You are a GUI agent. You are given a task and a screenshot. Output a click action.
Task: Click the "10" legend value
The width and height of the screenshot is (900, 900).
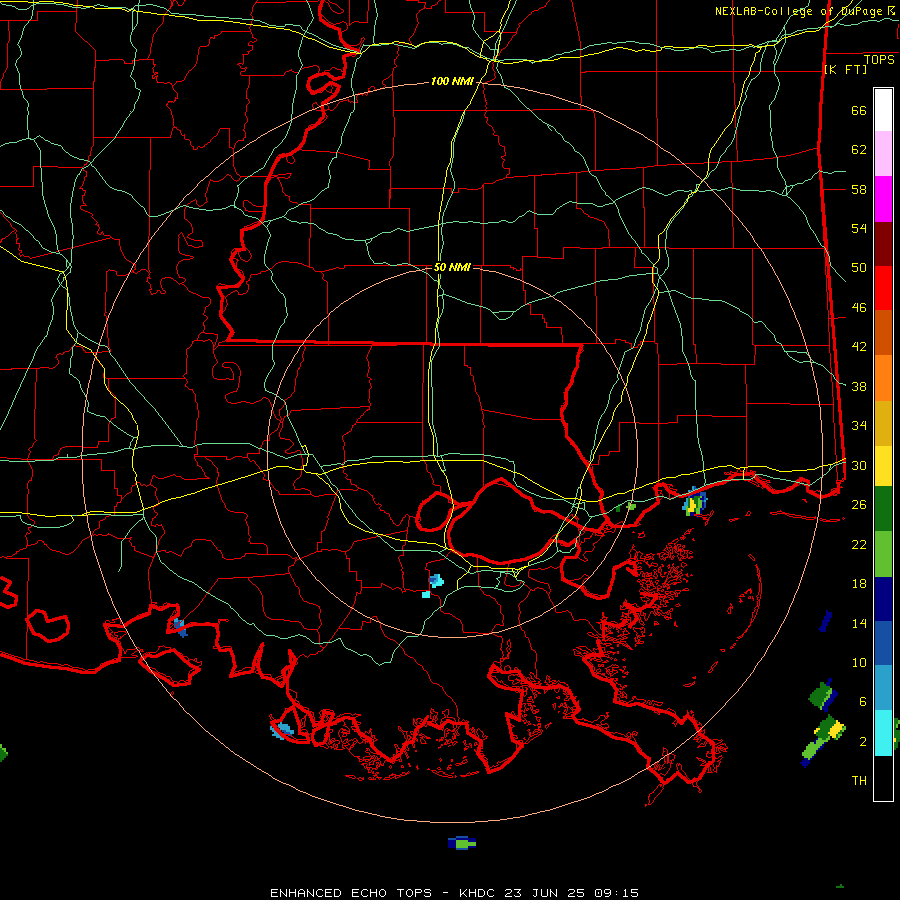(x=859, y=663)
